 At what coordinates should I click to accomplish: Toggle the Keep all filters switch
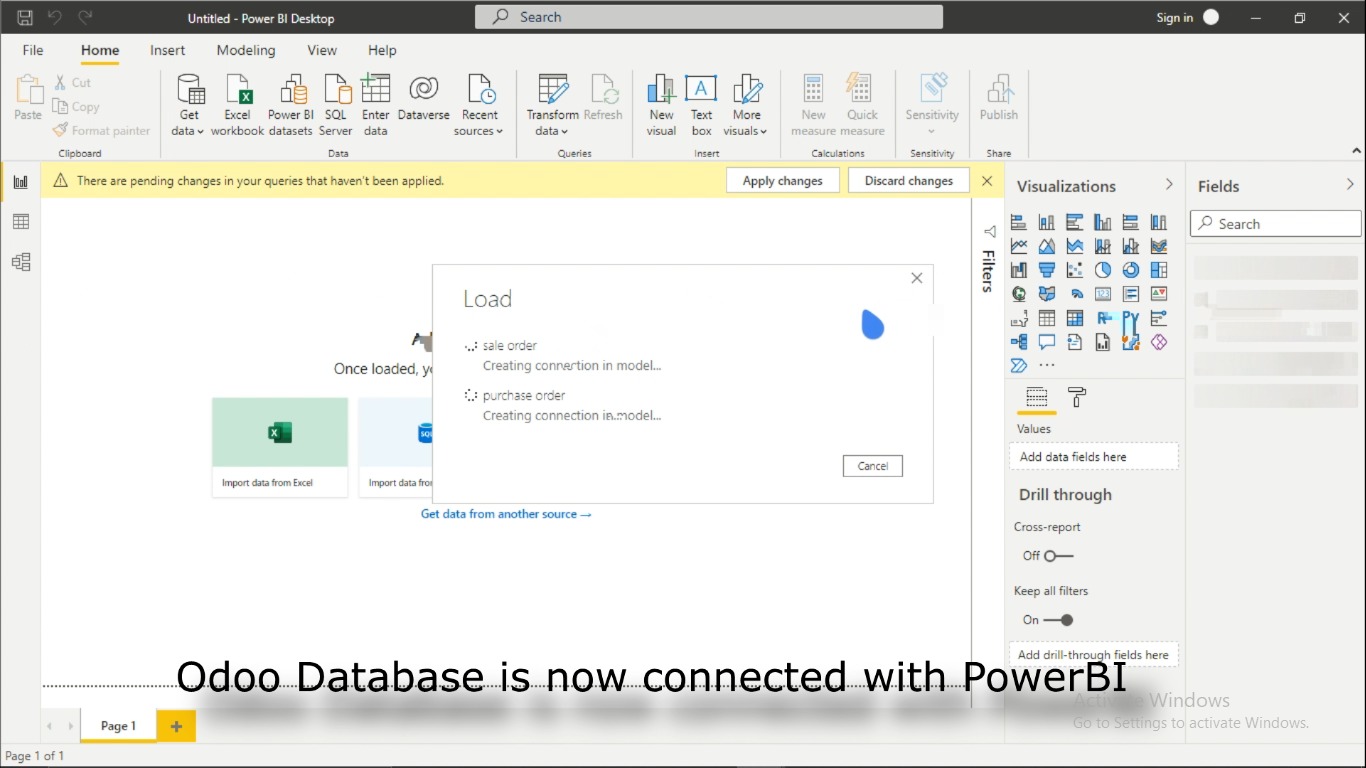[x=1059, y=620]
